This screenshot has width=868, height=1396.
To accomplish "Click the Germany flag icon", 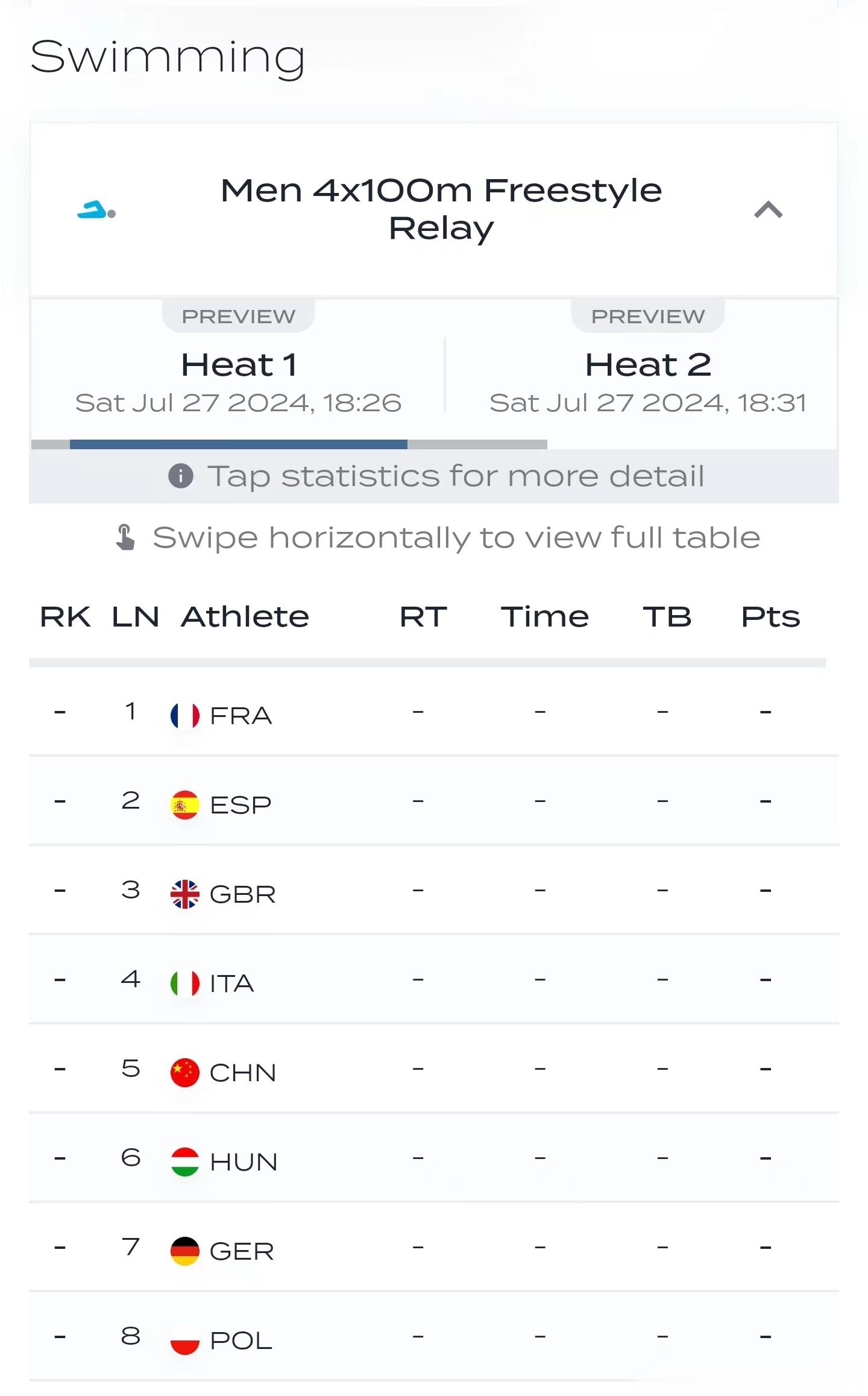I will (185, 1251).
